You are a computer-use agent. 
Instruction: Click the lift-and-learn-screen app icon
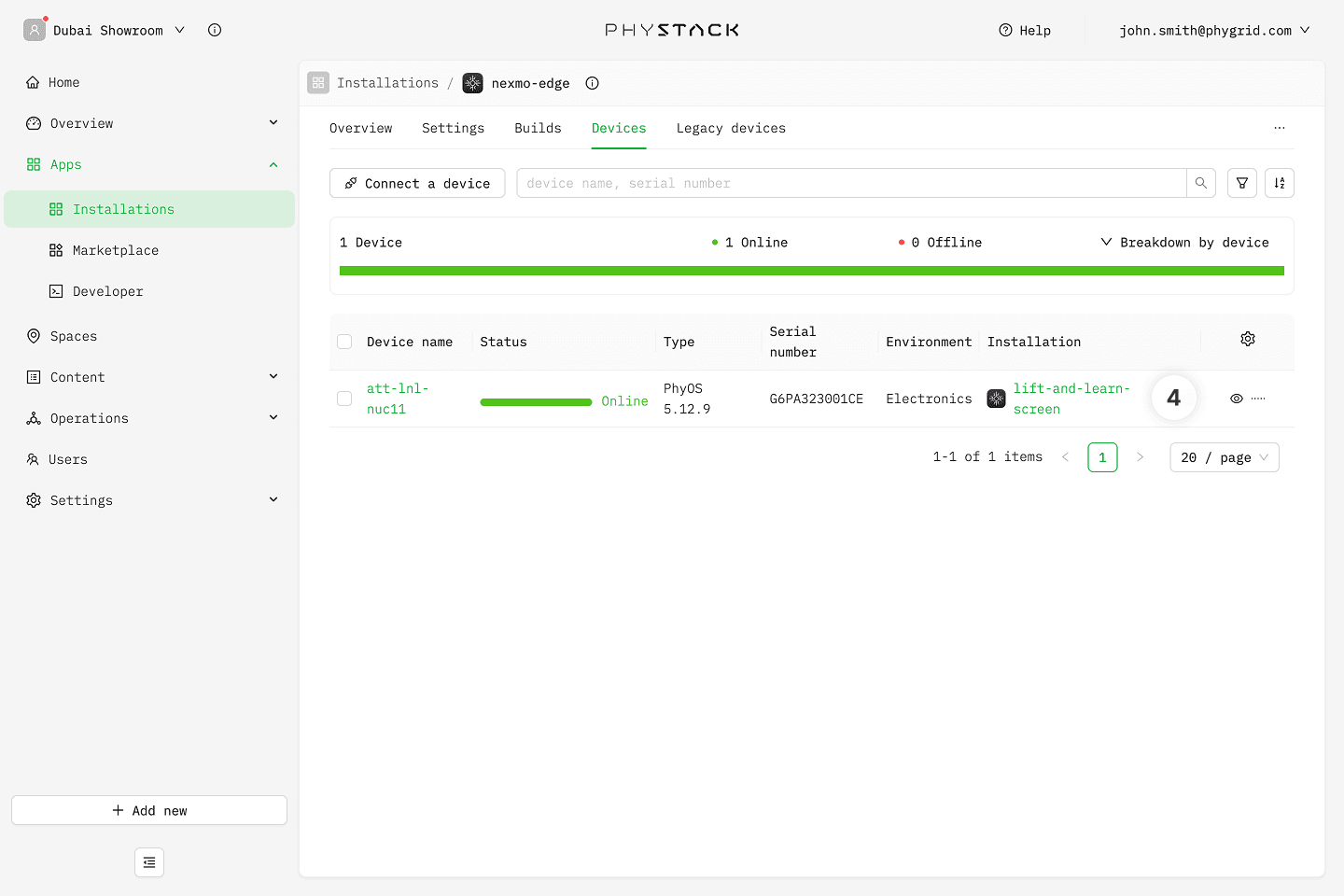coord(997,399)
